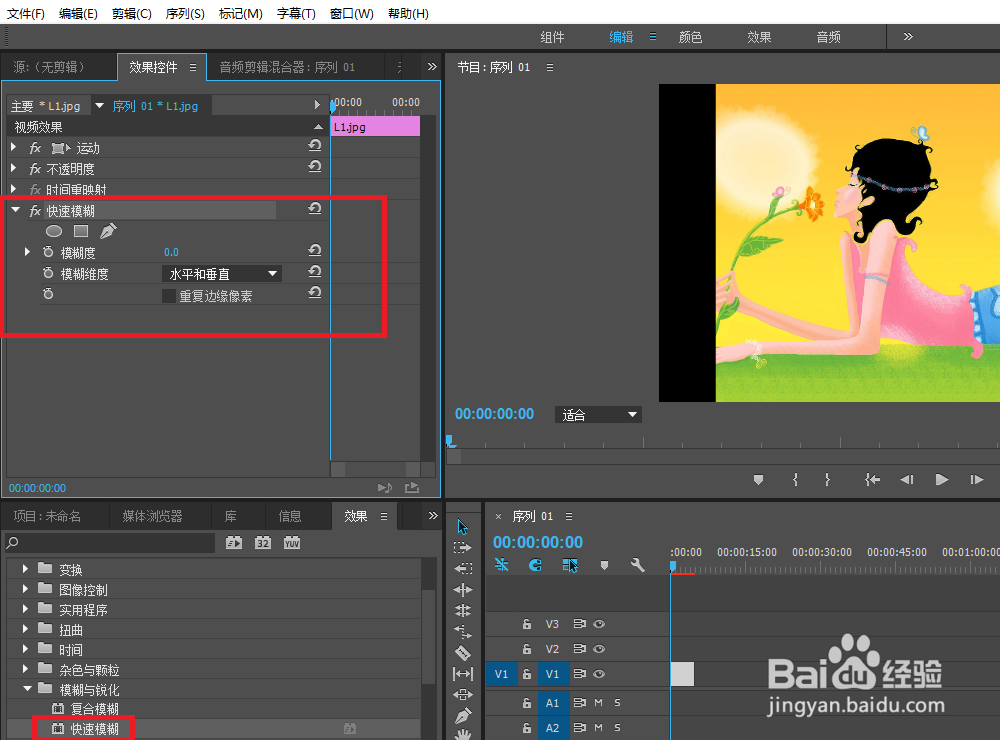Choose the Track Select Forward tool
Screen dimensions: 1000x740
click(463, 547)
